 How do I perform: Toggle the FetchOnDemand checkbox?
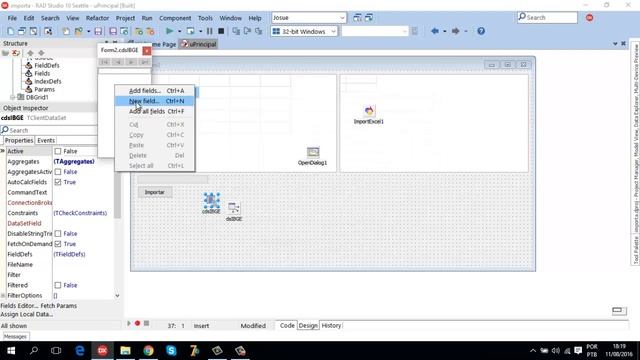tap(58, 244)
